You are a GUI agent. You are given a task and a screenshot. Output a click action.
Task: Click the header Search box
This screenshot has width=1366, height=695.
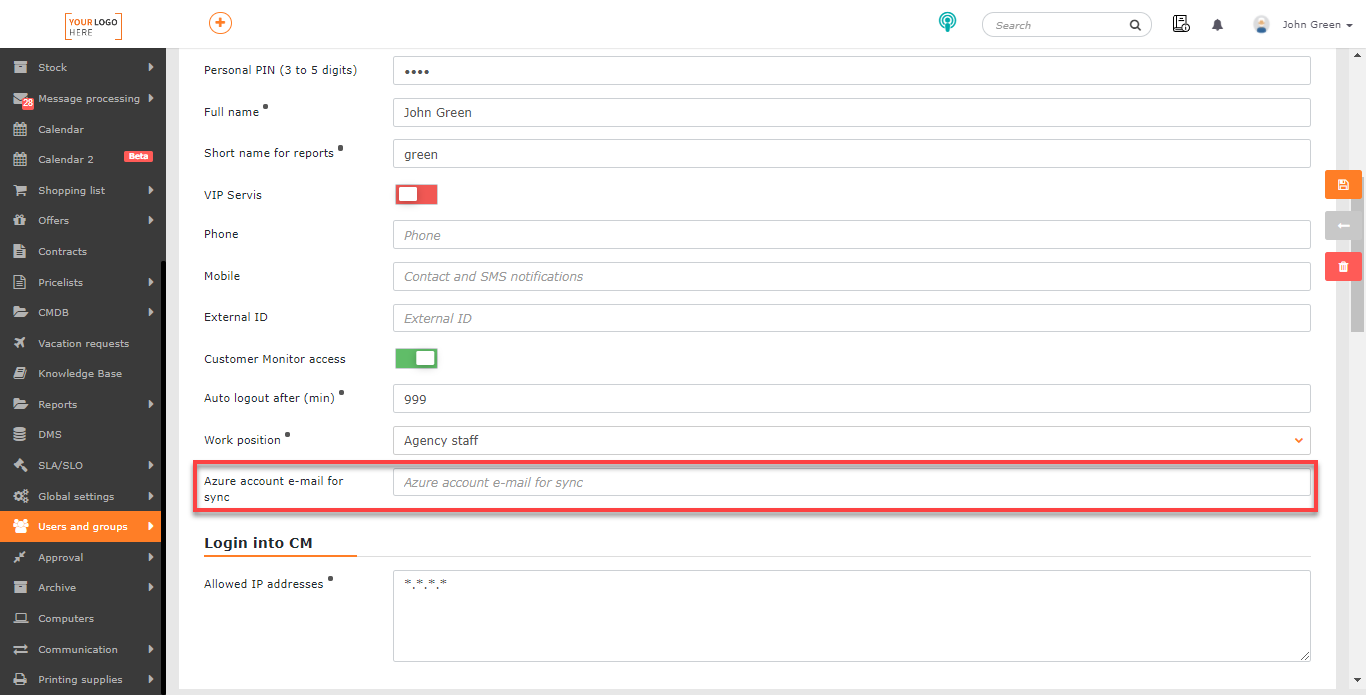(1066, 25)
